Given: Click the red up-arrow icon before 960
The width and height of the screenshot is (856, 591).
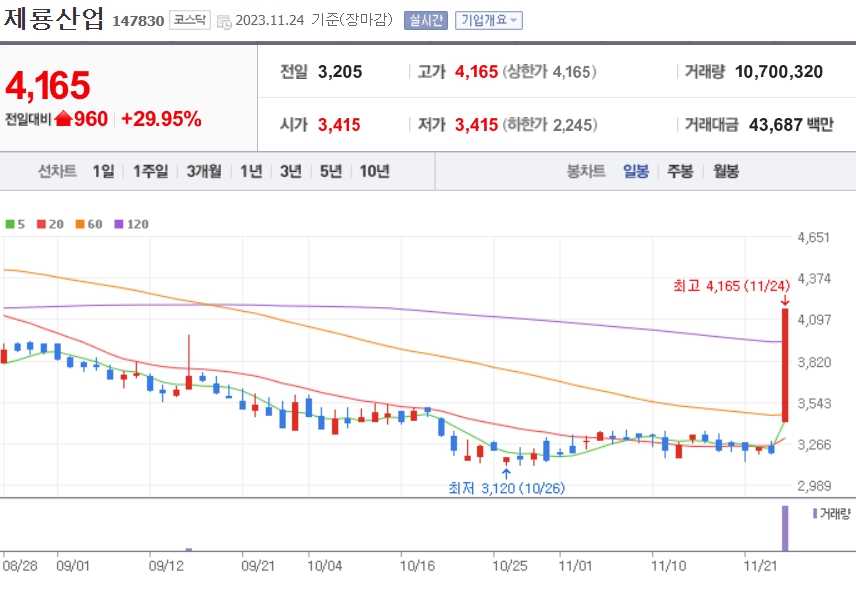Looking at the screenshot, I should pos(63,118).
